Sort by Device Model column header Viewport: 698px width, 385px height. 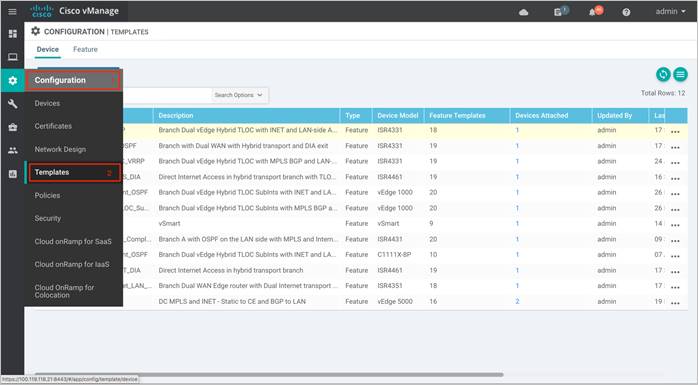(x=398, y=116)
